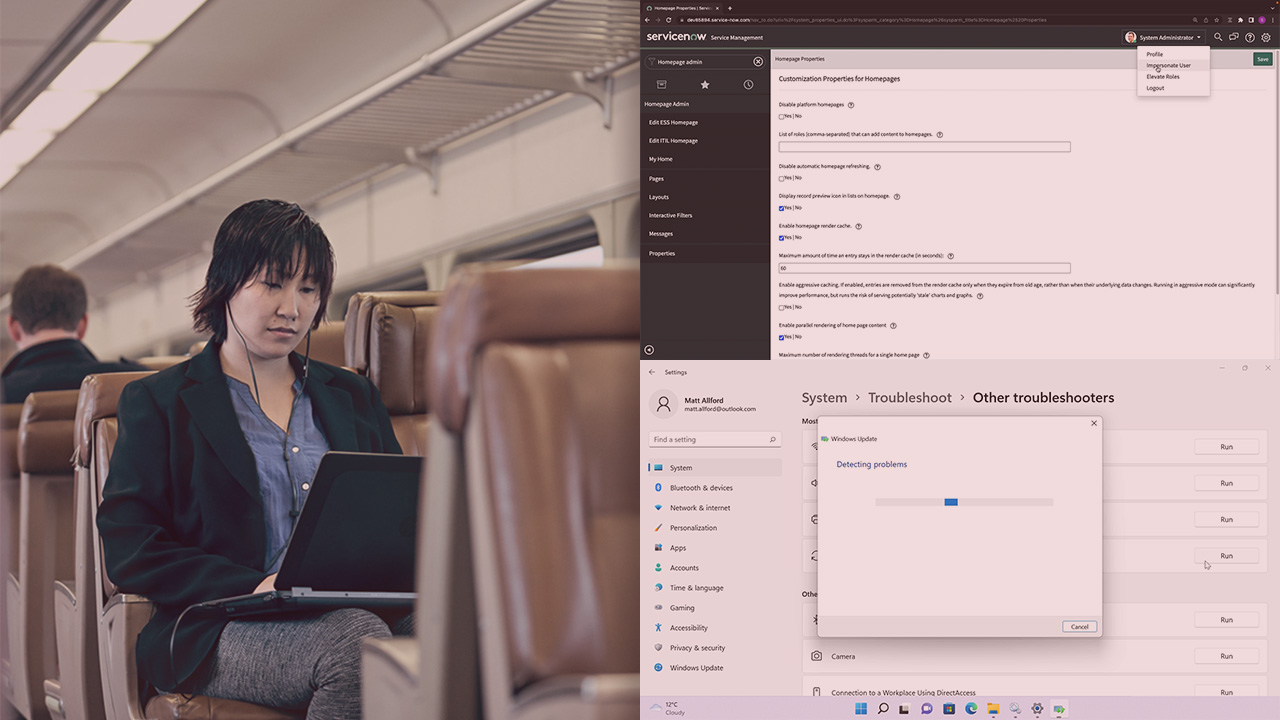Enable the Disable platform homepages checkbox
The image size is (1280, 720).
coord(782,116)
